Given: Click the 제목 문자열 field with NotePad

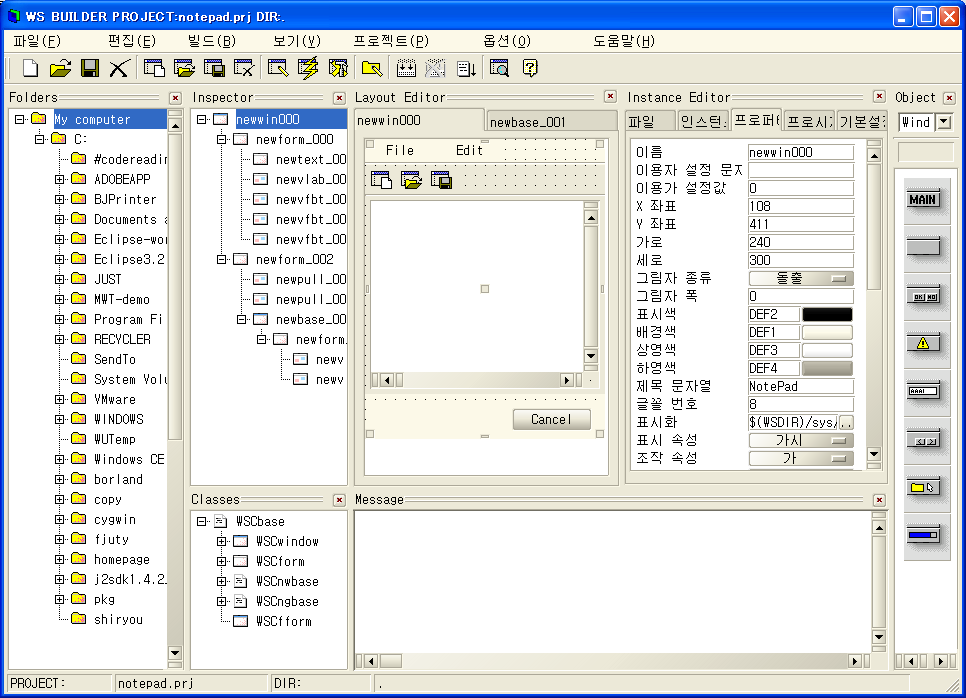Looking at the screenshot, I should [801, 386].
